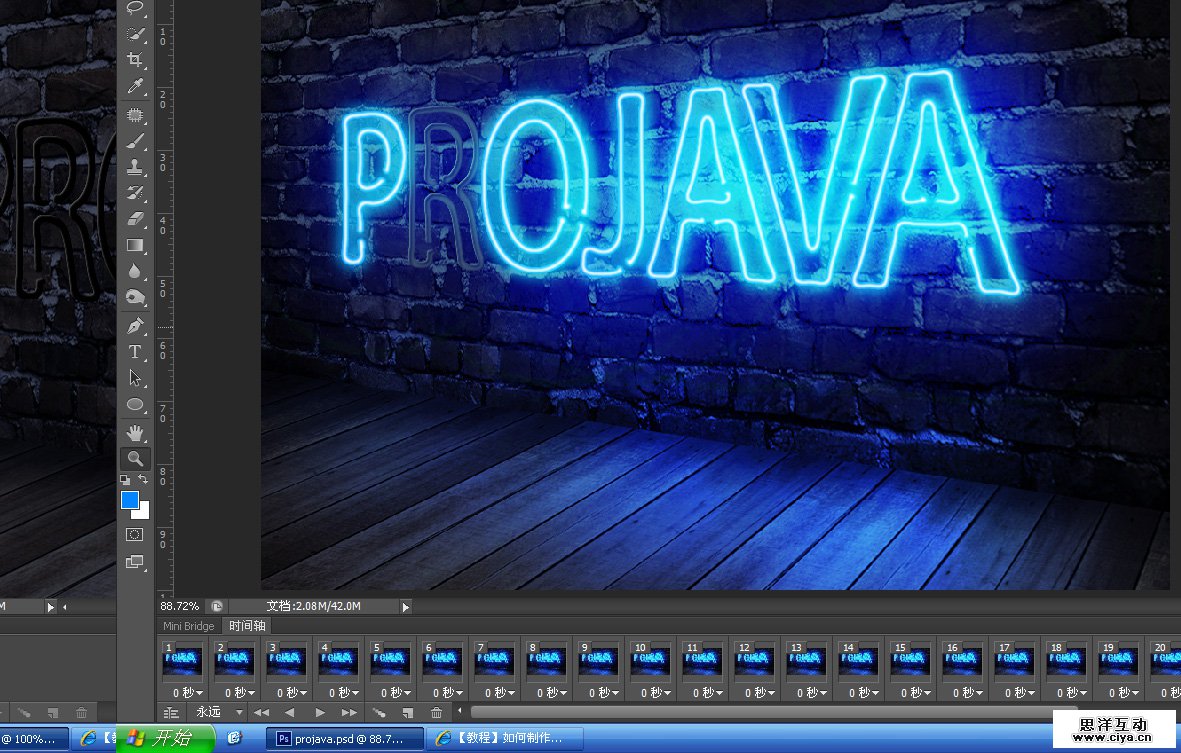
Task: Activate the Horizontal Type tool
Action: click(x=135, y=352)
